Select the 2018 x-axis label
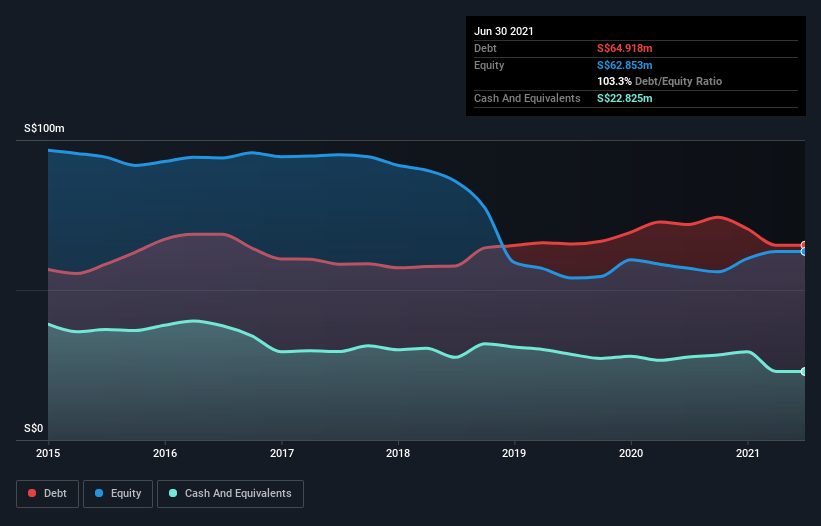The image size is (821, 526). pyautogui.click(x=398, y=453)
